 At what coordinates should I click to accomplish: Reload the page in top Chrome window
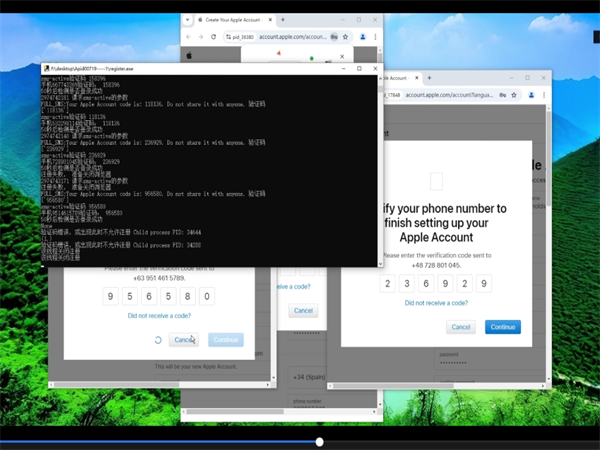point(212,37)
